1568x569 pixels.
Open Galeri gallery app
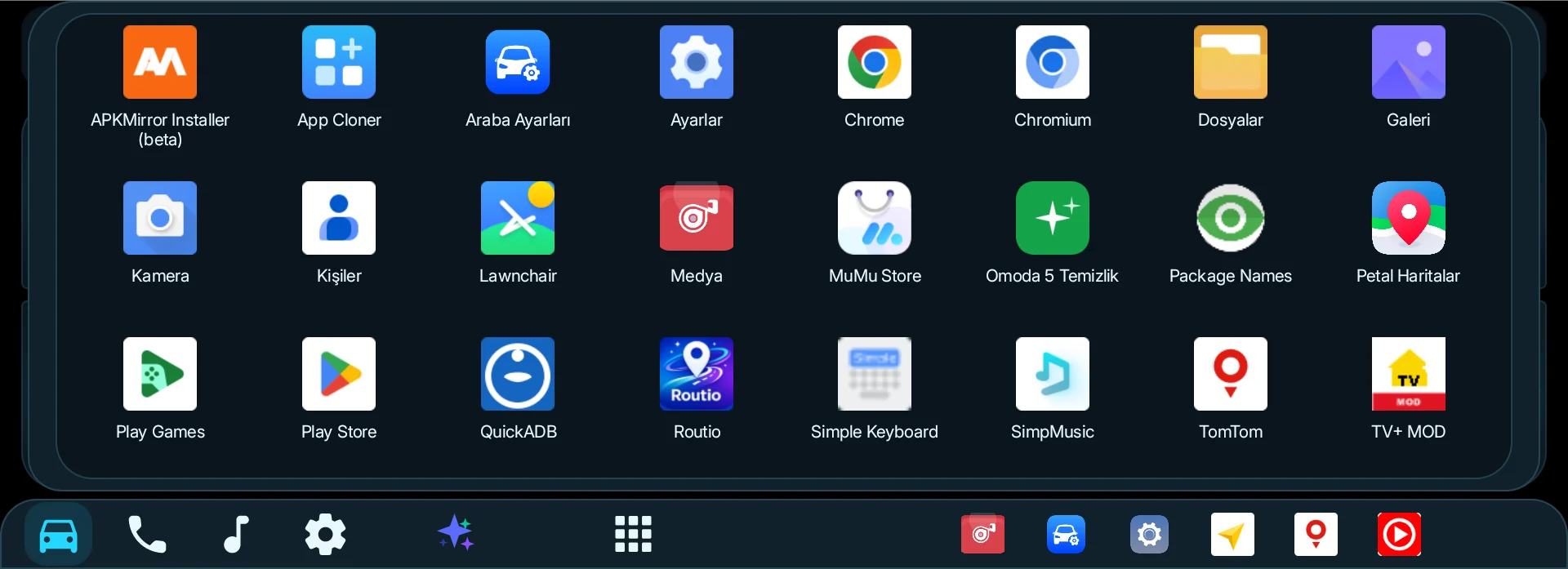(1409, 62)
